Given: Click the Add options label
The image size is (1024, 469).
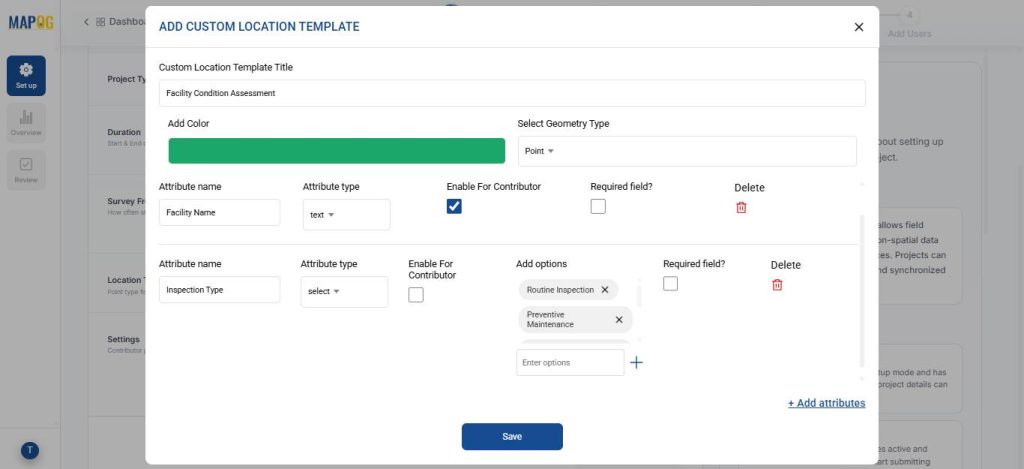Looking at the screenshot, I should click(541, 264).
